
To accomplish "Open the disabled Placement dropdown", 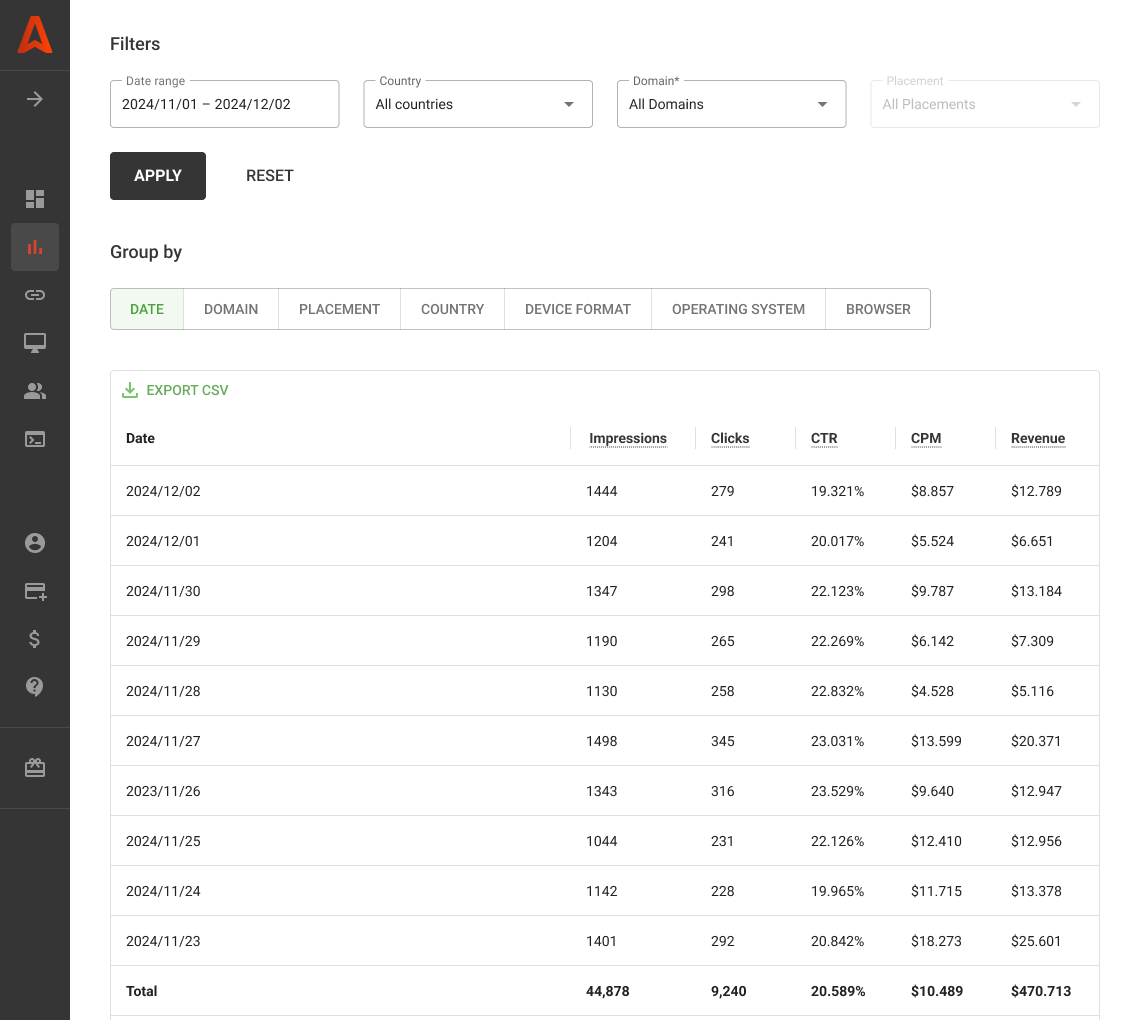I will pyautogui.click(x=984, y=104).
